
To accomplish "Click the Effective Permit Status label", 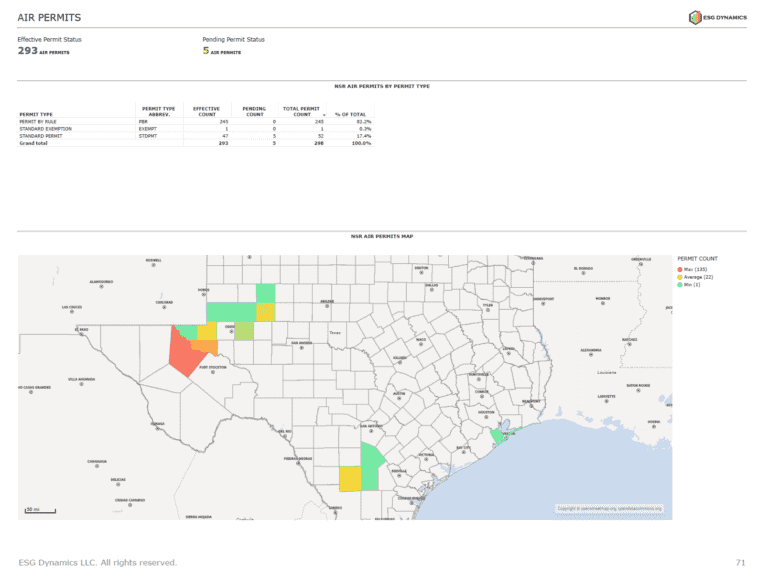I will pos(49,40).
